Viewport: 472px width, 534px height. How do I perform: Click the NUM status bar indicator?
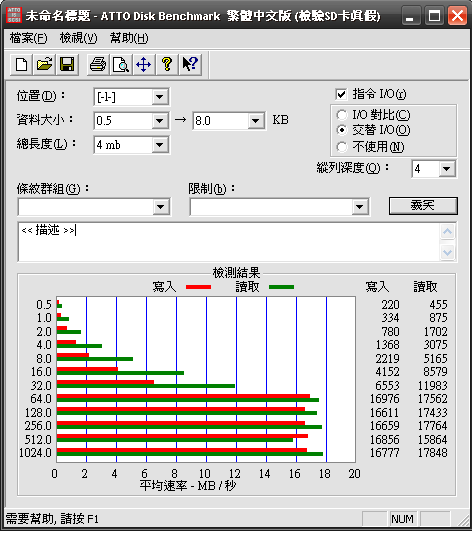pos(403,519)
